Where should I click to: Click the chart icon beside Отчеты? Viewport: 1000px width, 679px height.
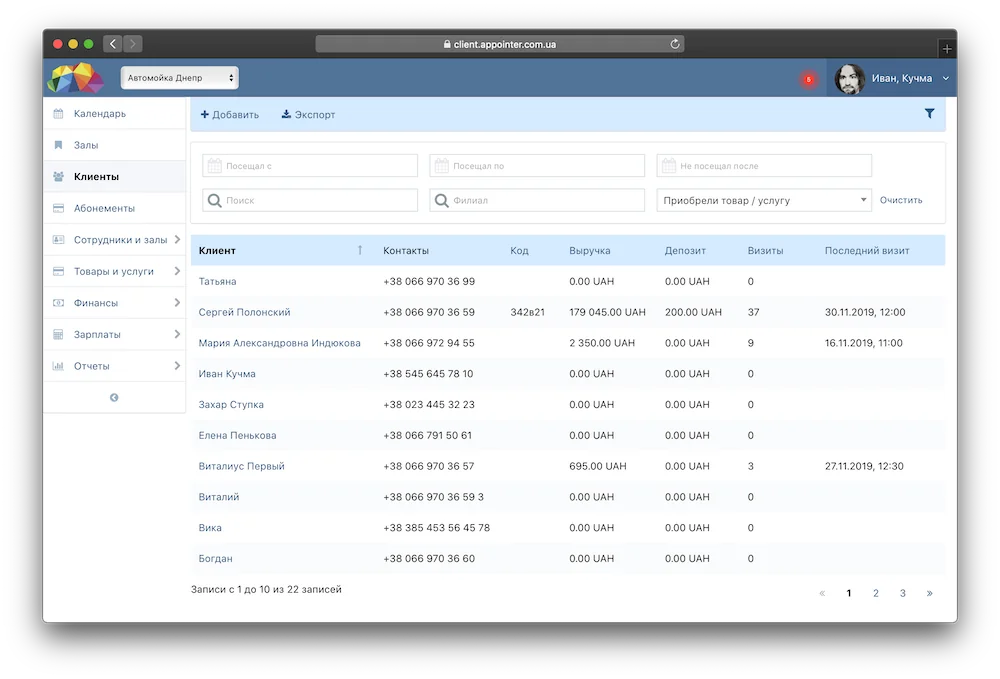click(x=58, y=366)
